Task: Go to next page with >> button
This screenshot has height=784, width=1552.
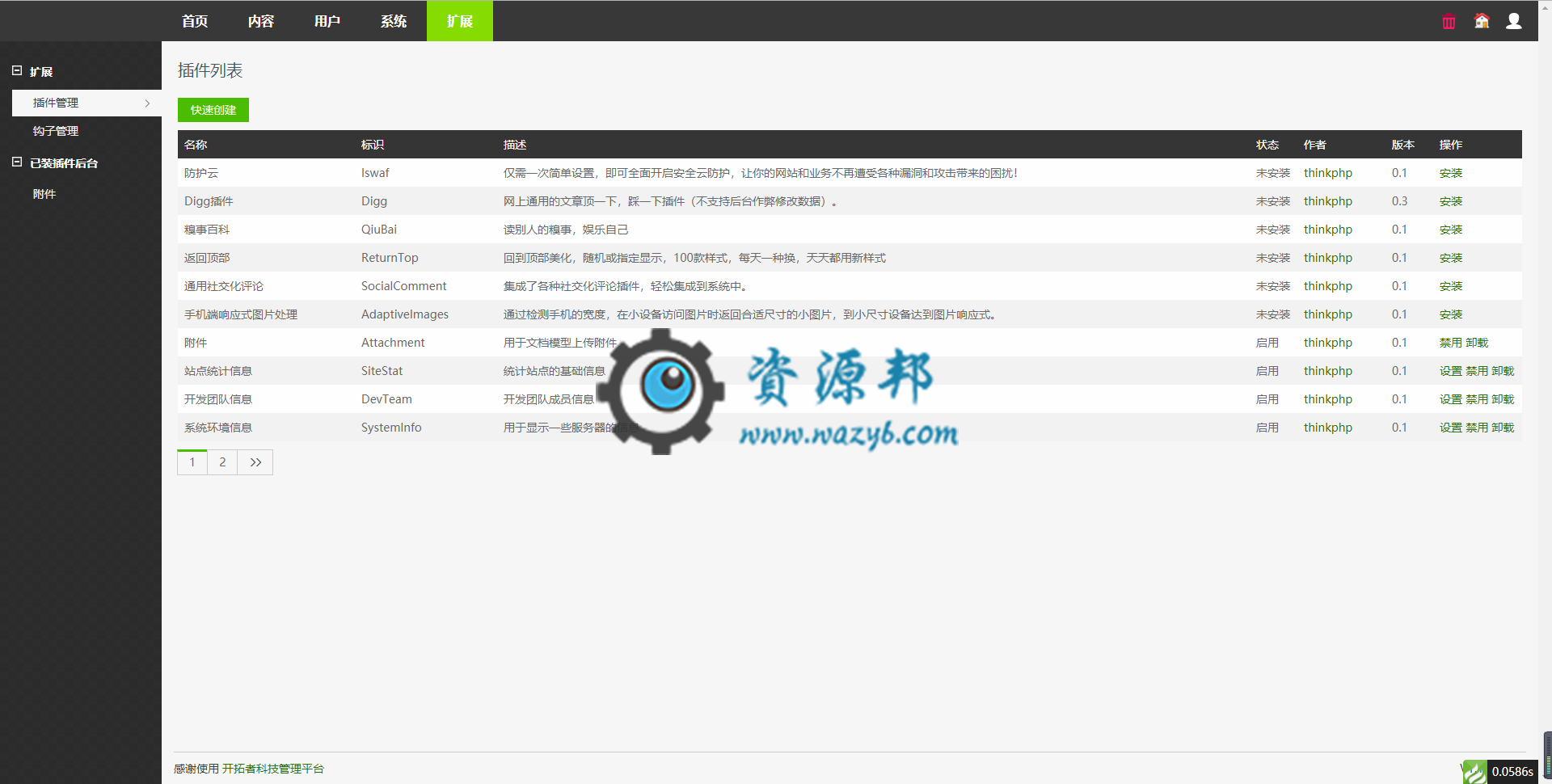Action: pos(255,462)
